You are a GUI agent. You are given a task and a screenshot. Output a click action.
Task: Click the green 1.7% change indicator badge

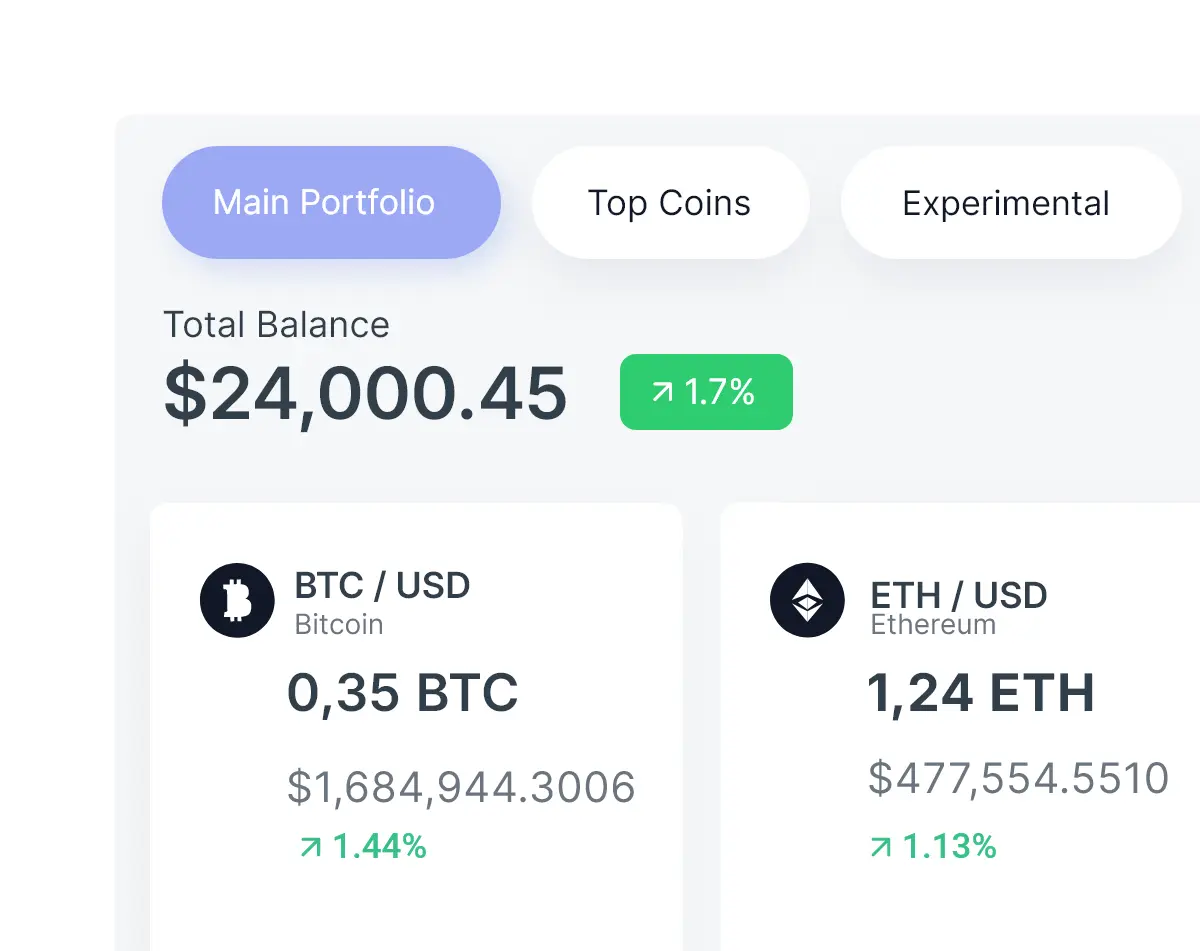coord(706,392)
